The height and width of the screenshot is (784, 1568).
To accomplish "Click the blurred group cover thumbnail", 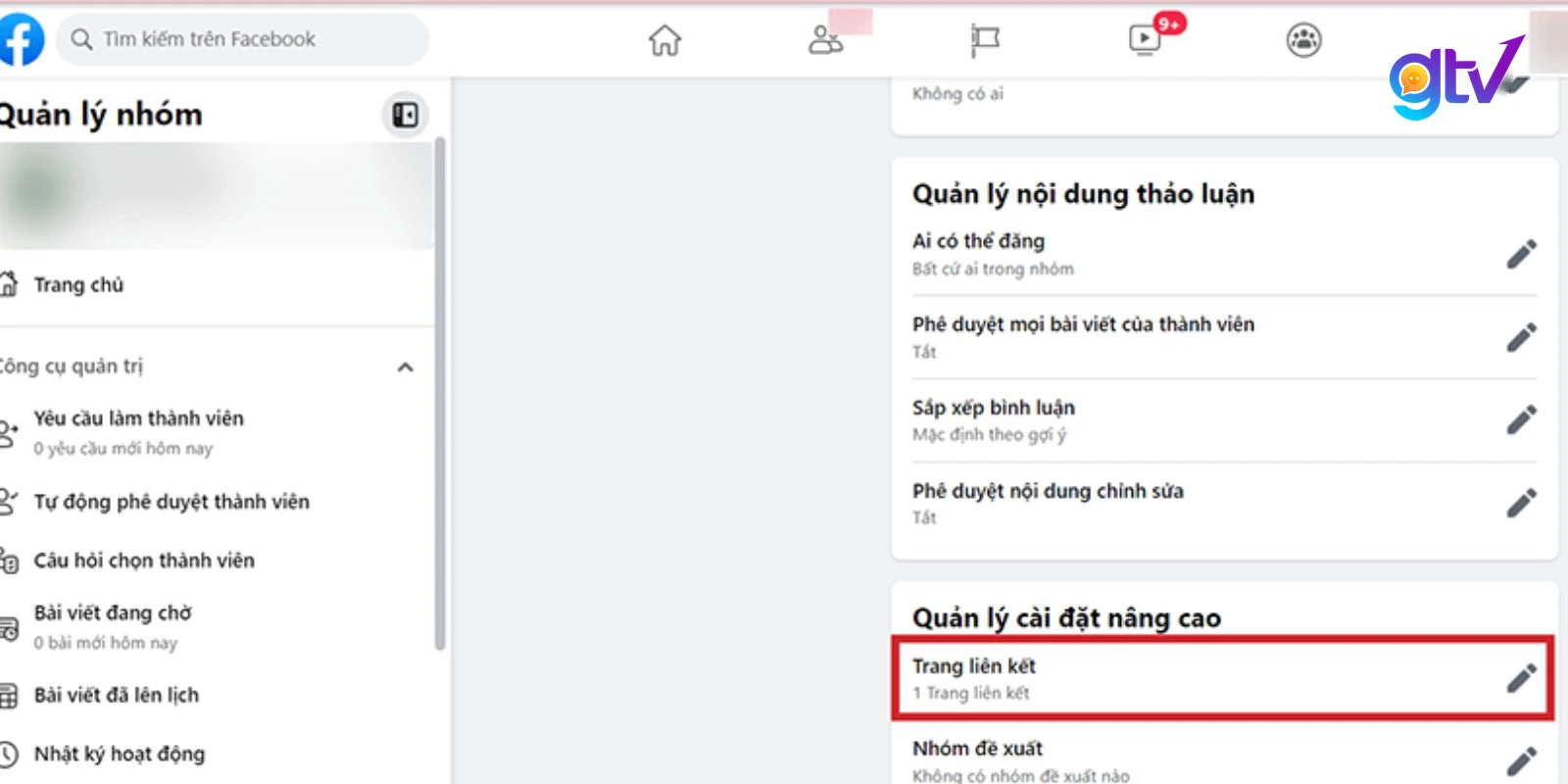I will [216, 194].
